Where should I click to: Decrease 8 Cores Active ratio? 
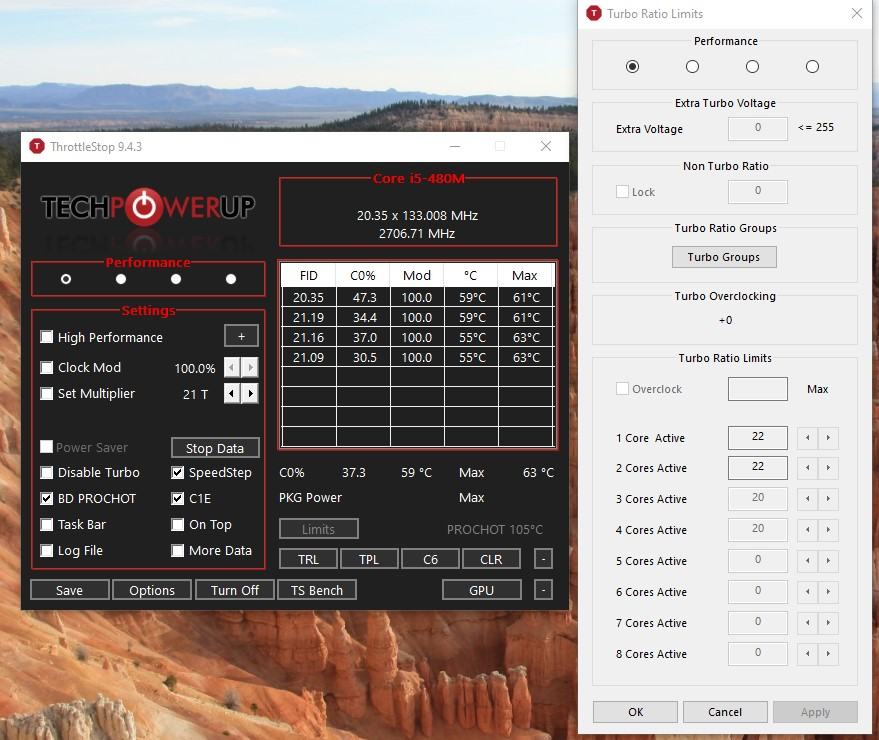[x=807, y=654]
